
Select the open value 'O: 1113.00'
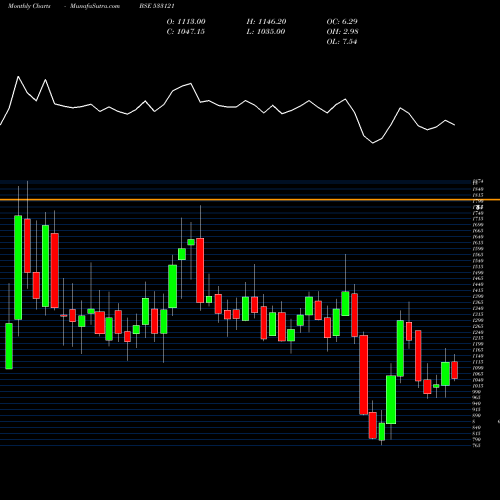186,22
